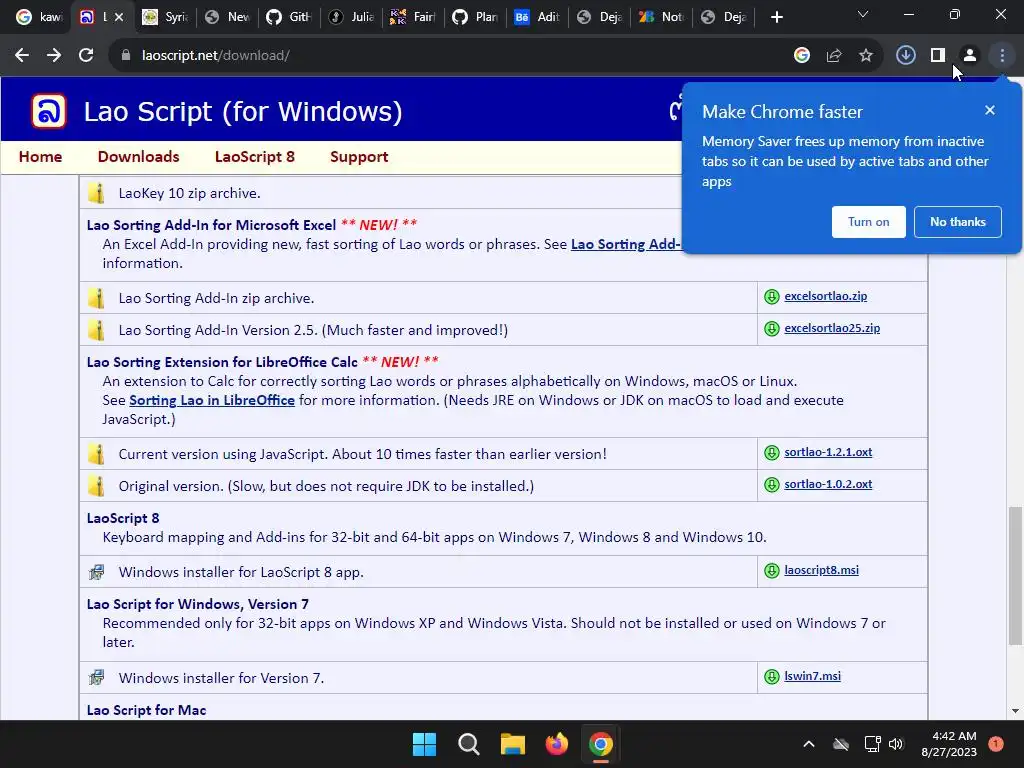The width and height of the screenshot is (1024, 768).
Task: Click green download icon next to laoscript8.msi
Action: tap(772, 571)
